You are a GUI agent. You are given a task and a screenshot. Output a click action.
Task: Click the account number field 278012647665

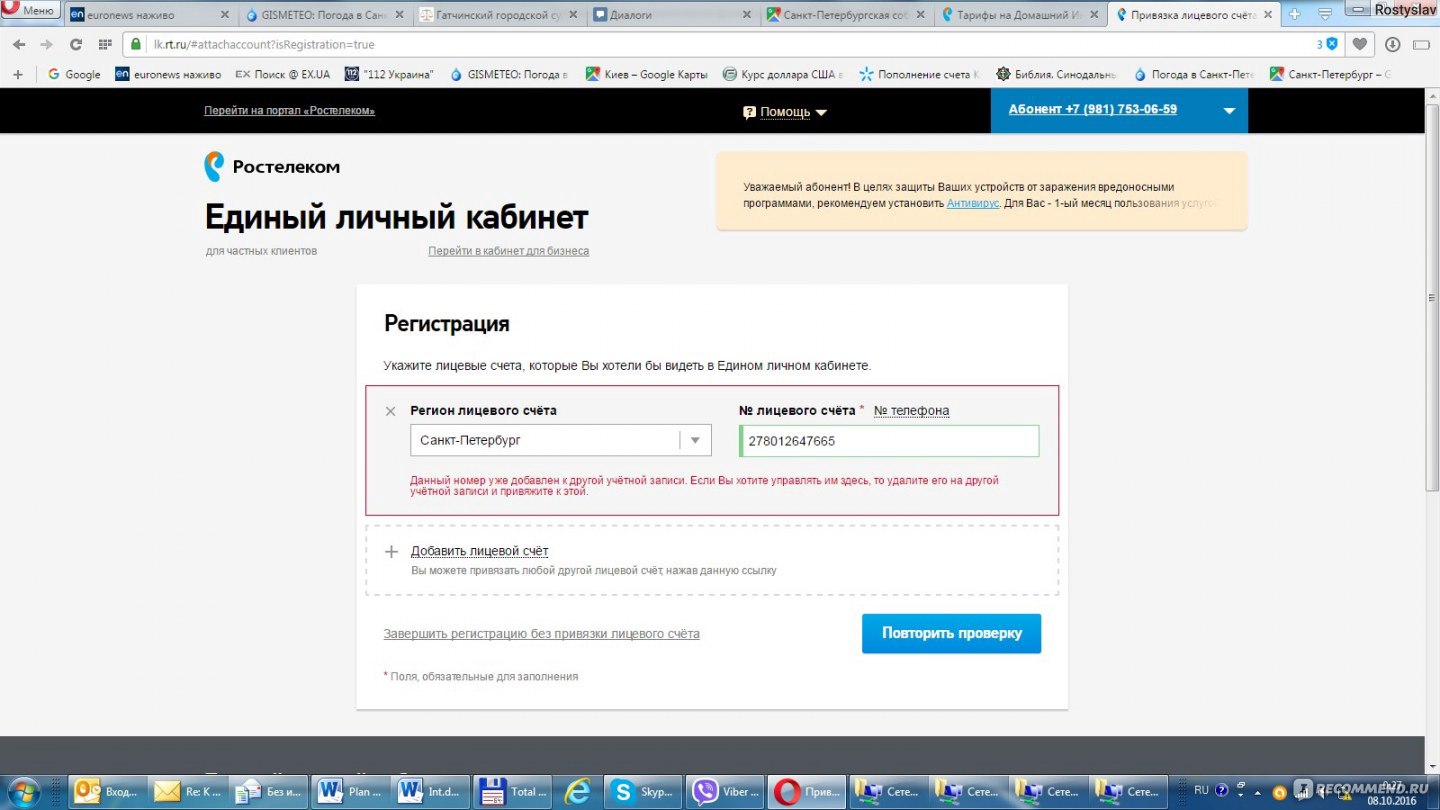889,441
